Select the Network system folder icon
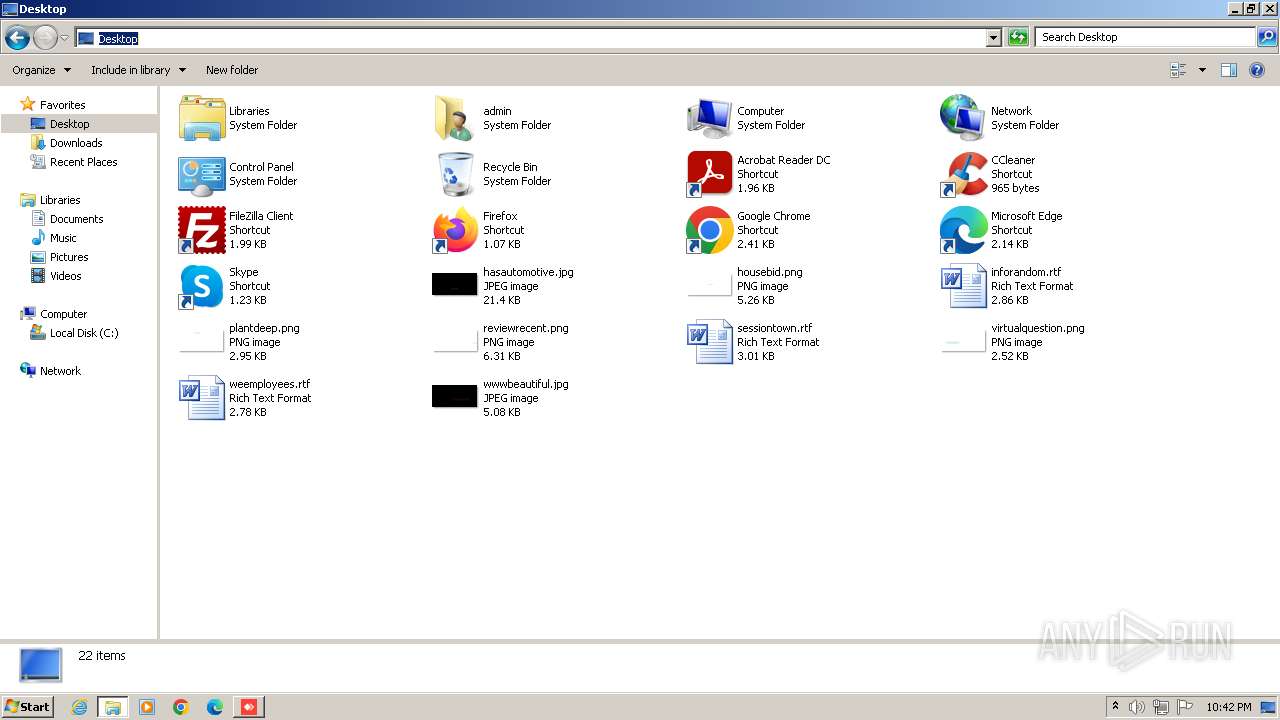Viewport: 1280px width, 720px height. [x=963, y=118]
